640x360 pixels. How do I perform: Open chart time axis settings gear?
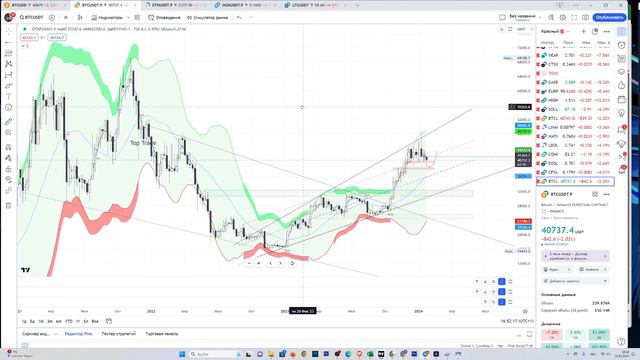click(525, 311)
